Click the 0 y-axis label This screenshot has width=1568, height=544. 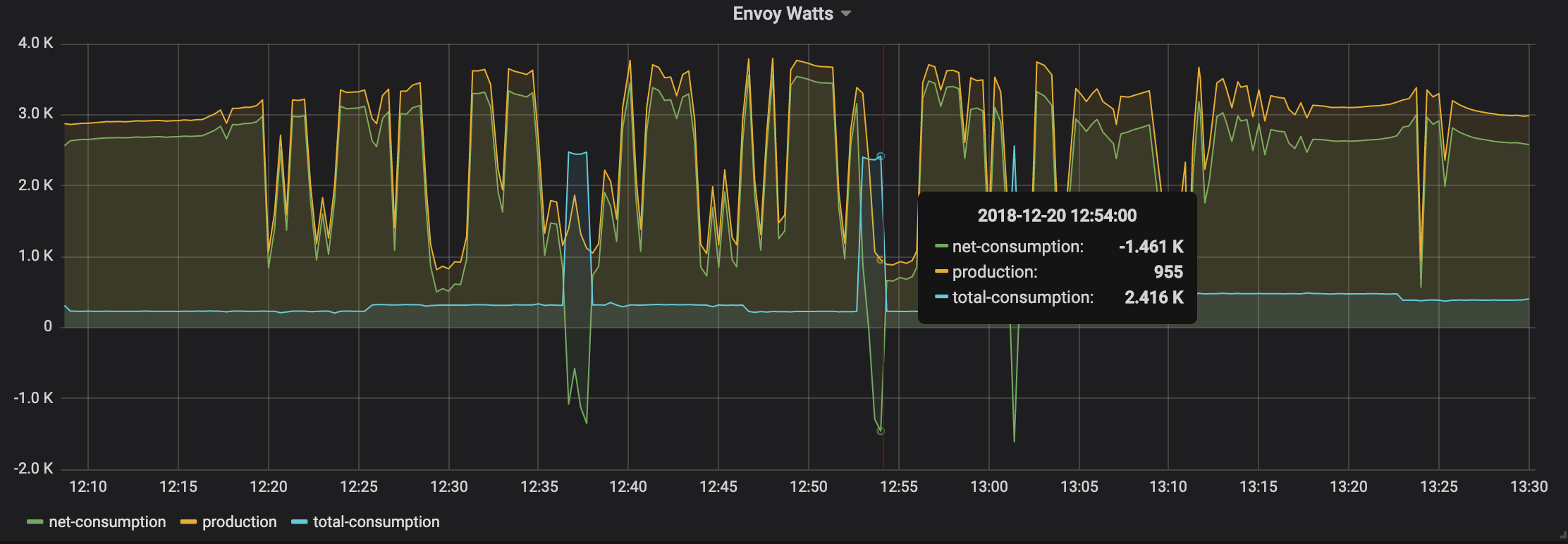48,326
